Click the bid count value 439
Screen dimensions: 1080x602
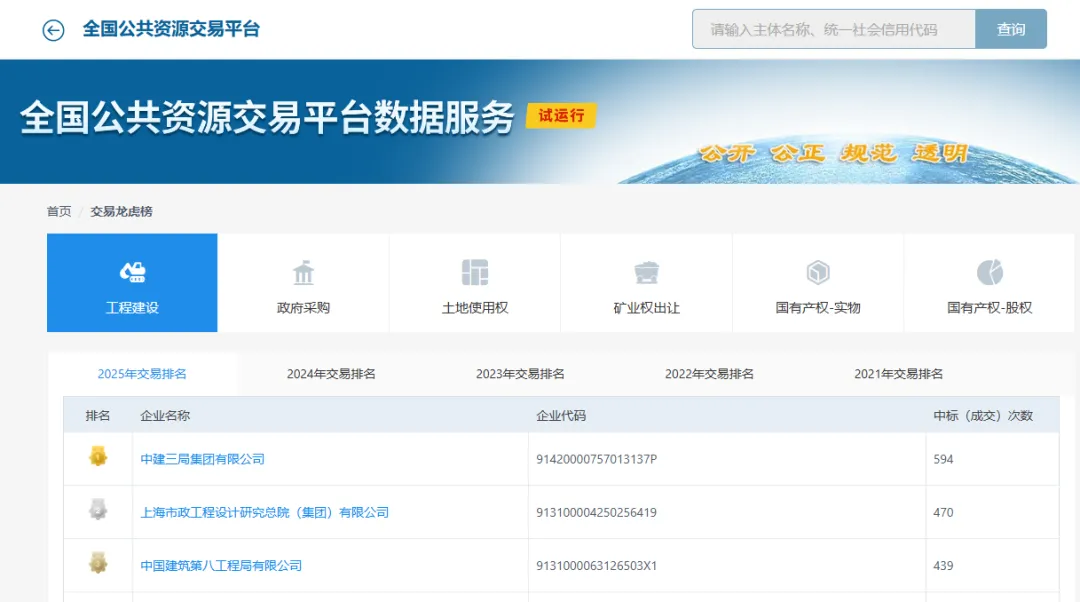(943, 565)
